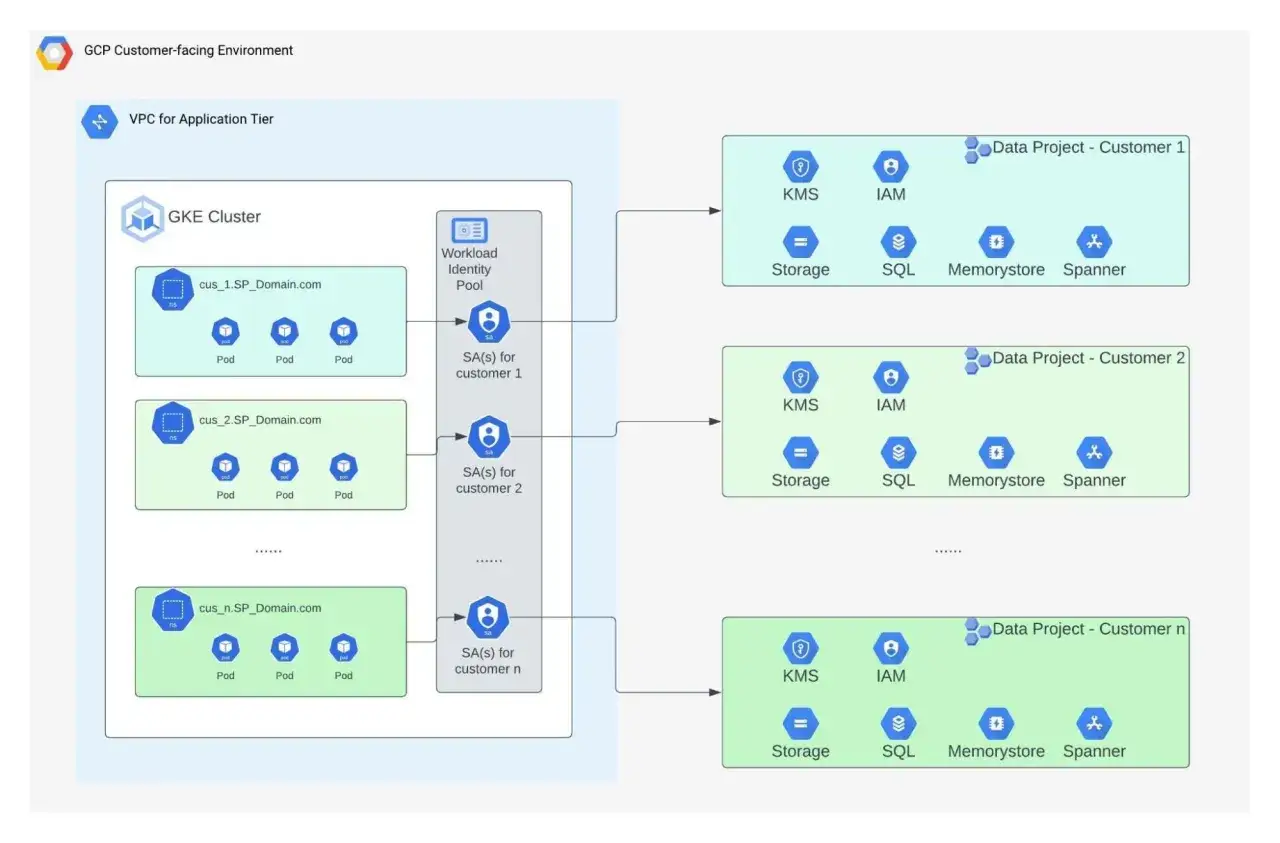Image resolution: width=1280 pixels, height=843 pixels.
Task: Select the cus_2.SP_Domain.com namespace icon
Action: coord(172,424)
